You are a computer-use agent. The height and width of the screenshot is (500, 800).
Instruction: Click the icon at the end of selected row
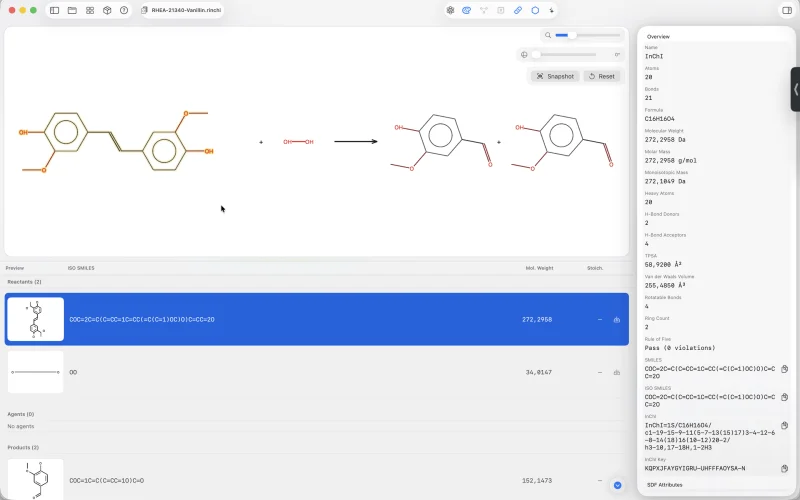(616, 320)
